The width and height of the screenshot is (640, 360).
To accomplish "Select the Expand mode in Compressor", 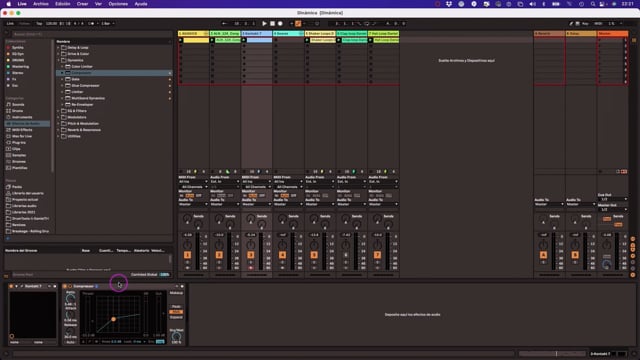I will point(176,317).
